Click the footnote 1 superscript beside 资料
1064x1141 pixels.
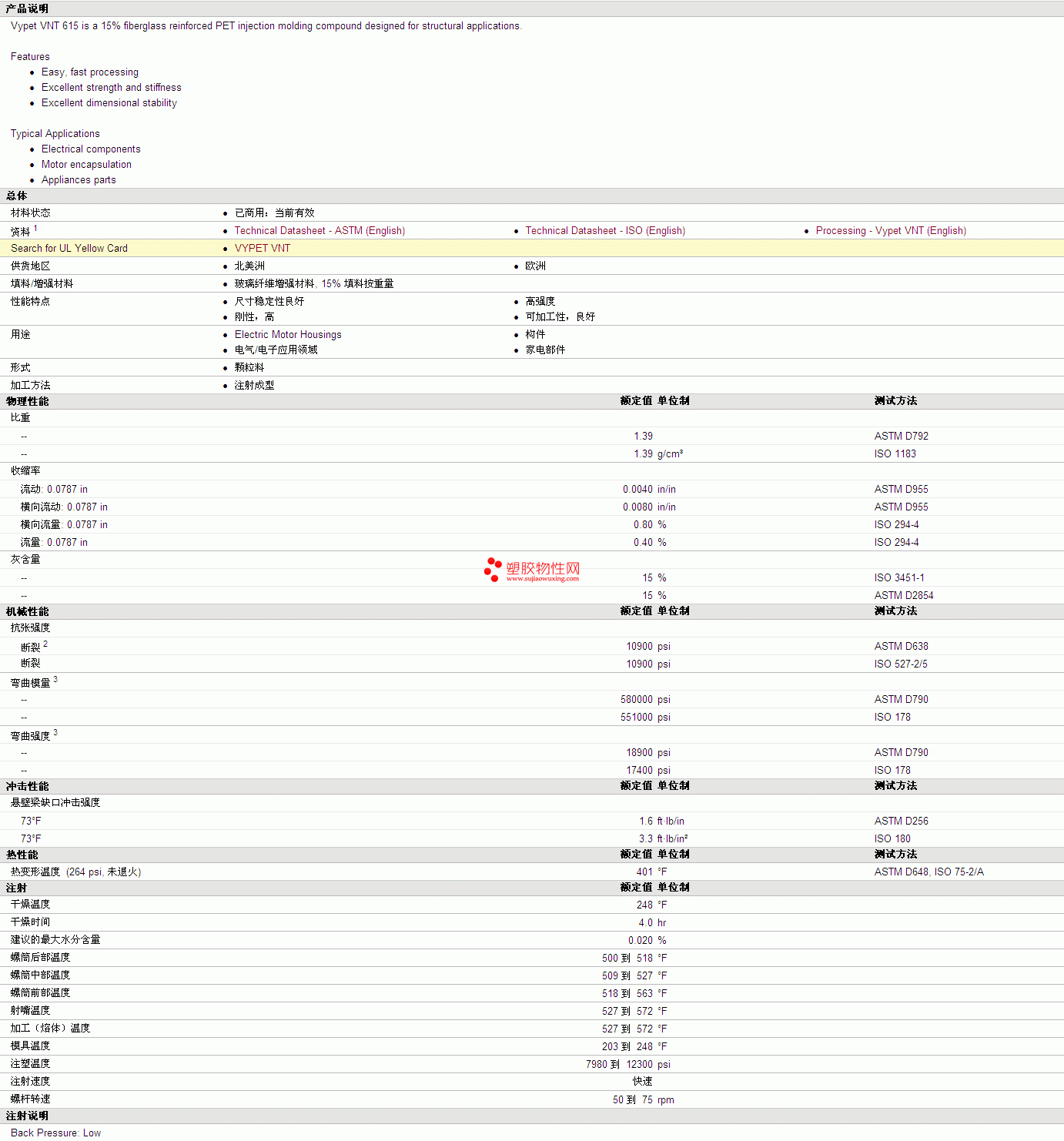point(35,228)
